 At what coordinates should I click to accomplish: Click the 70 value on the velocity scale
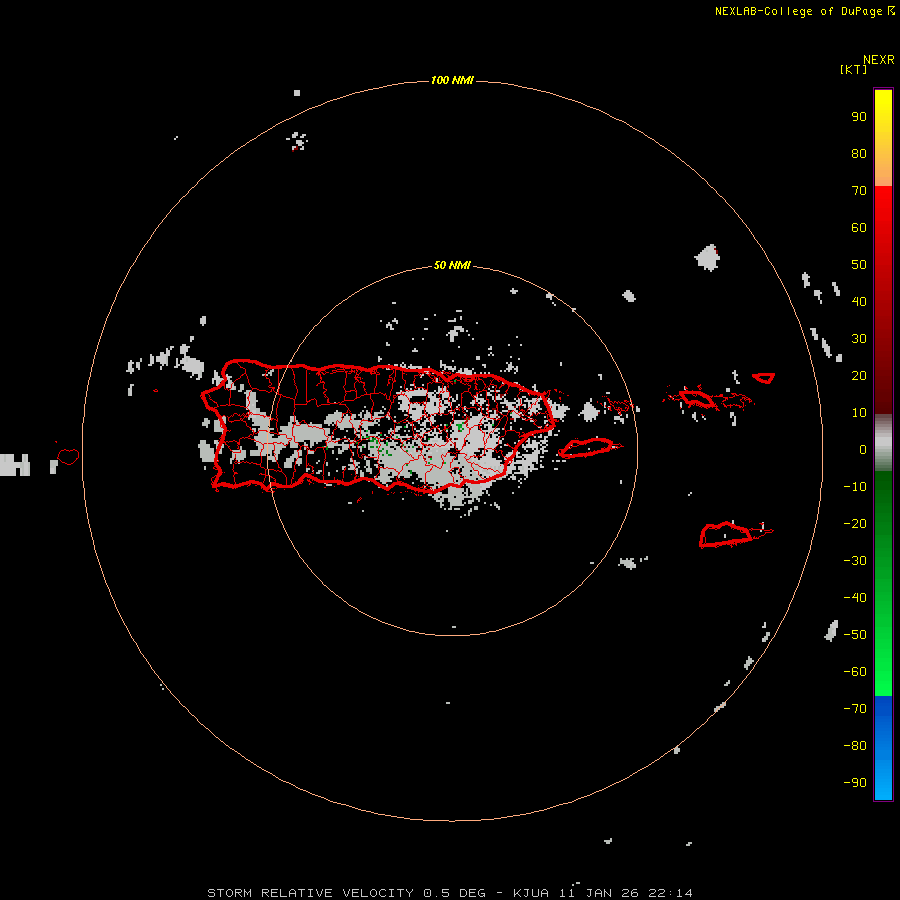pyautogui.click(x=859, y=191)
